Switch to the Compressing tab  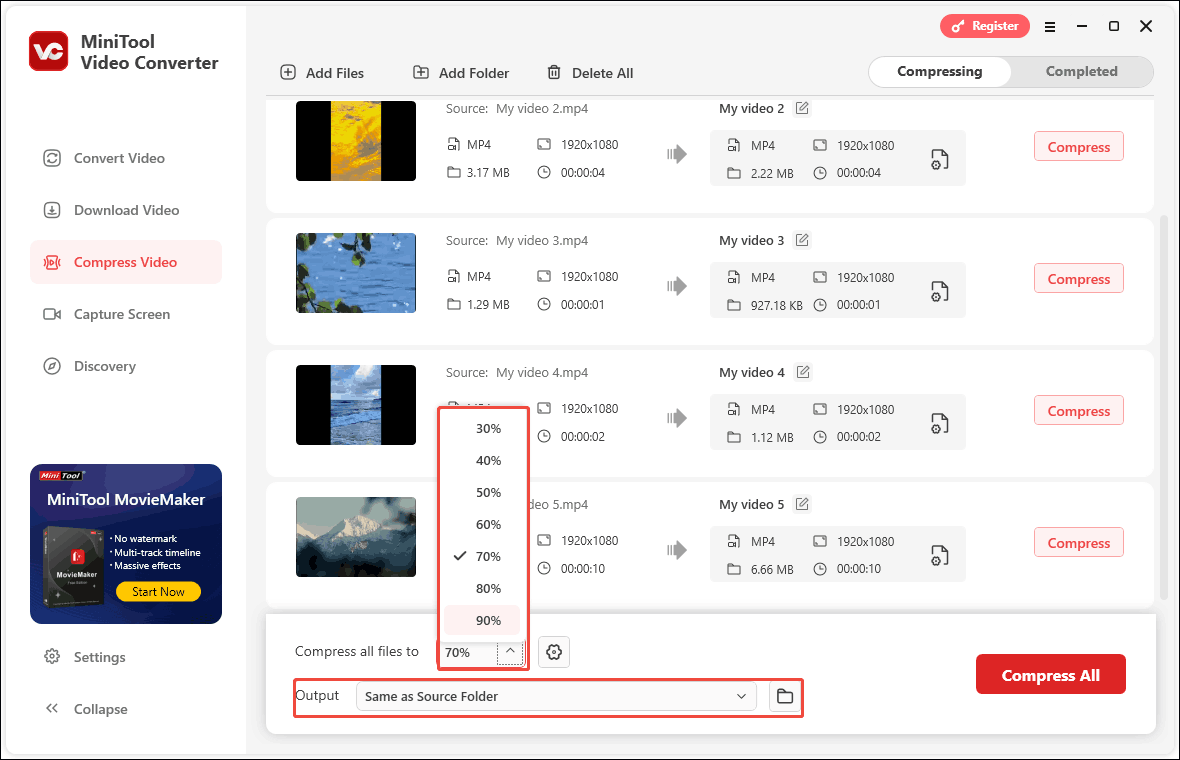click(939, 71)
